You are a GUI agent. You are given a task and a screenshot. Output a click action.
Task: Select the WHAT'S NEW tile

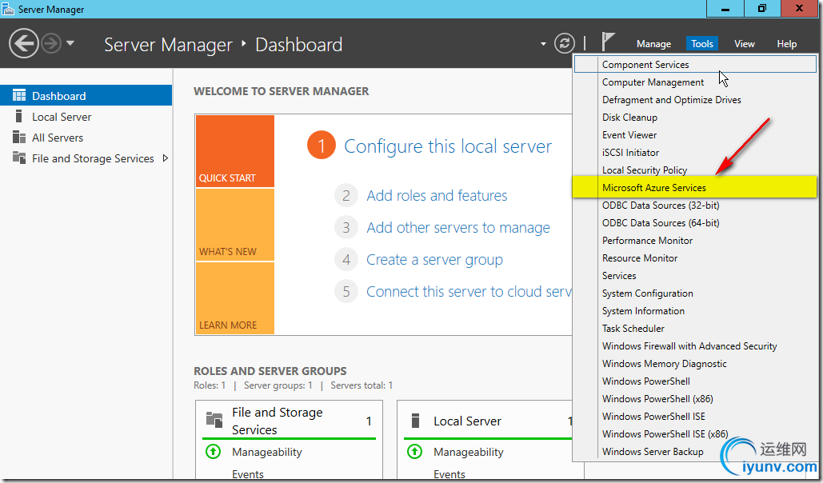[x=235, y=225]
